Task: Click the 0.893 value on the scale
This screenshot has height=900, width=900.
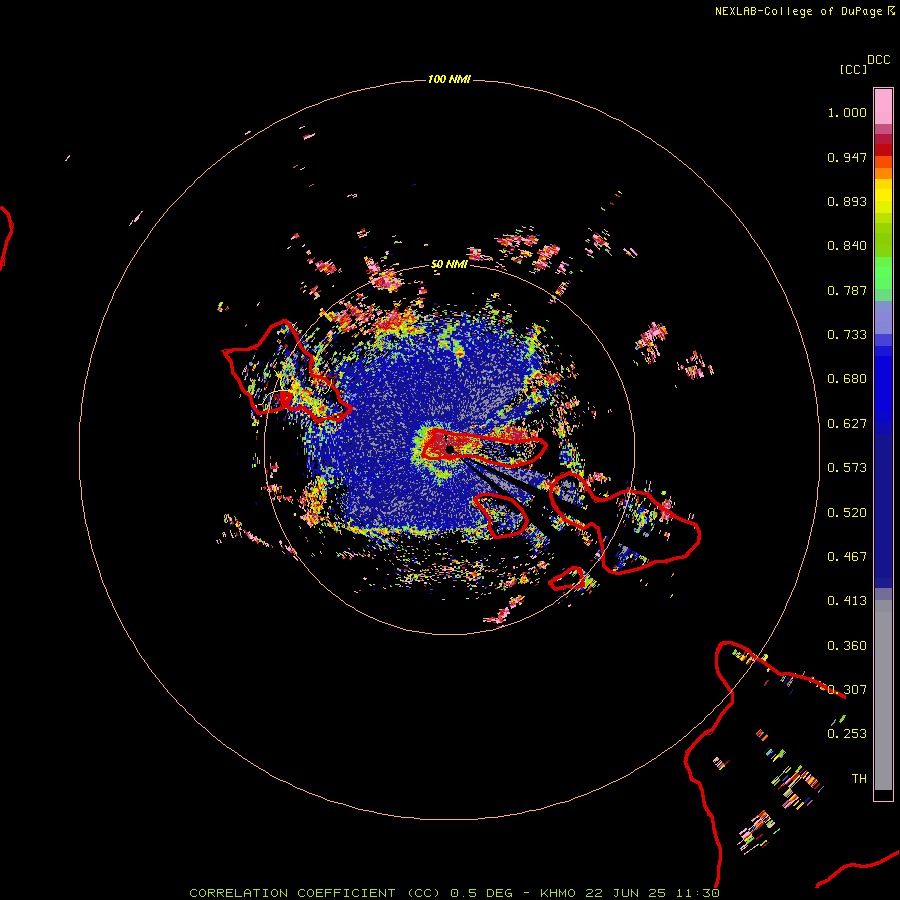Action: (x=847, y=201)
